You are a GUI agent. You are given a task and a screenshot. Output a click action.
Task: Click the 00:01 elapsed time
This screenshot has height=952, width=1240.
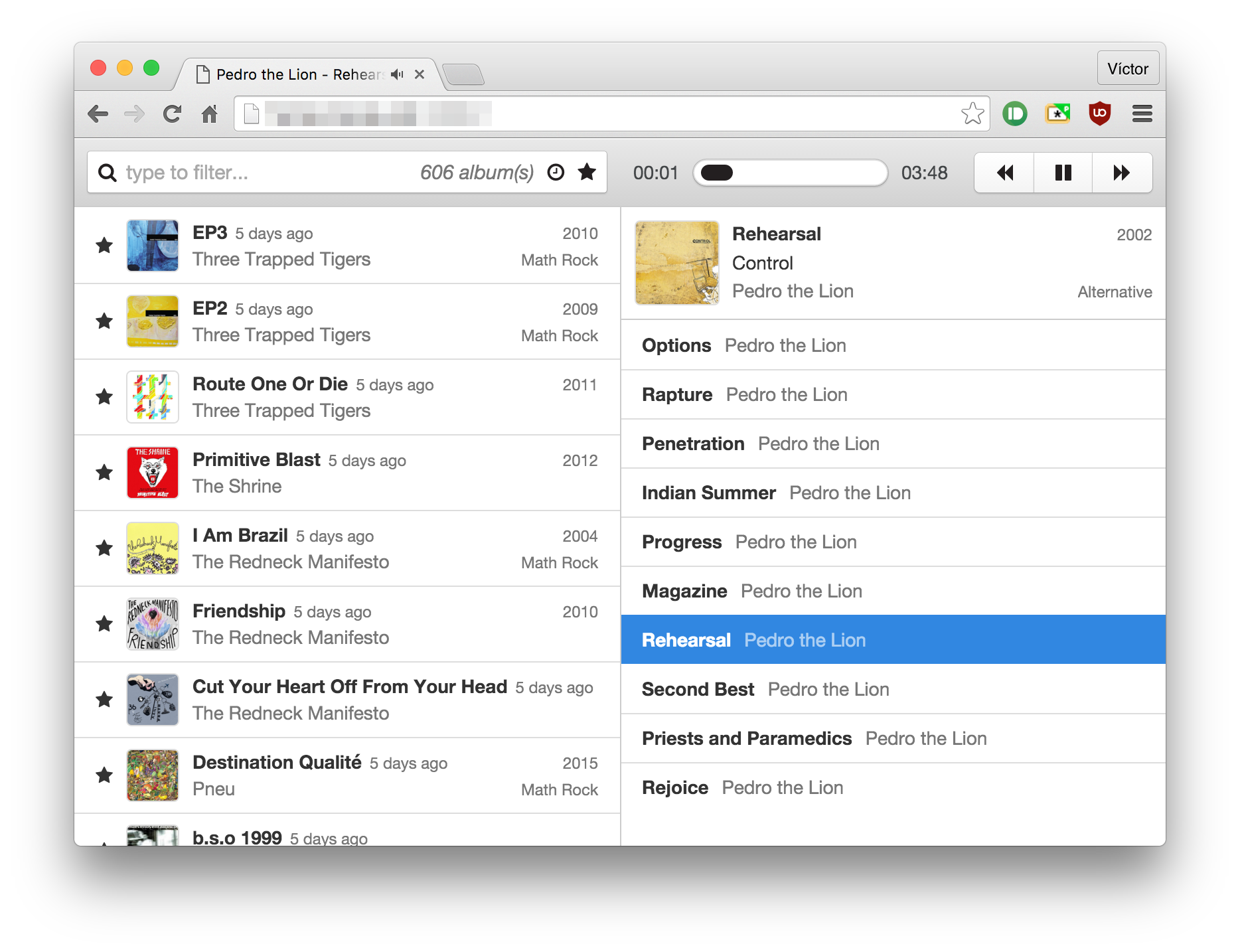pyautogui.click(x=655, y=173)
